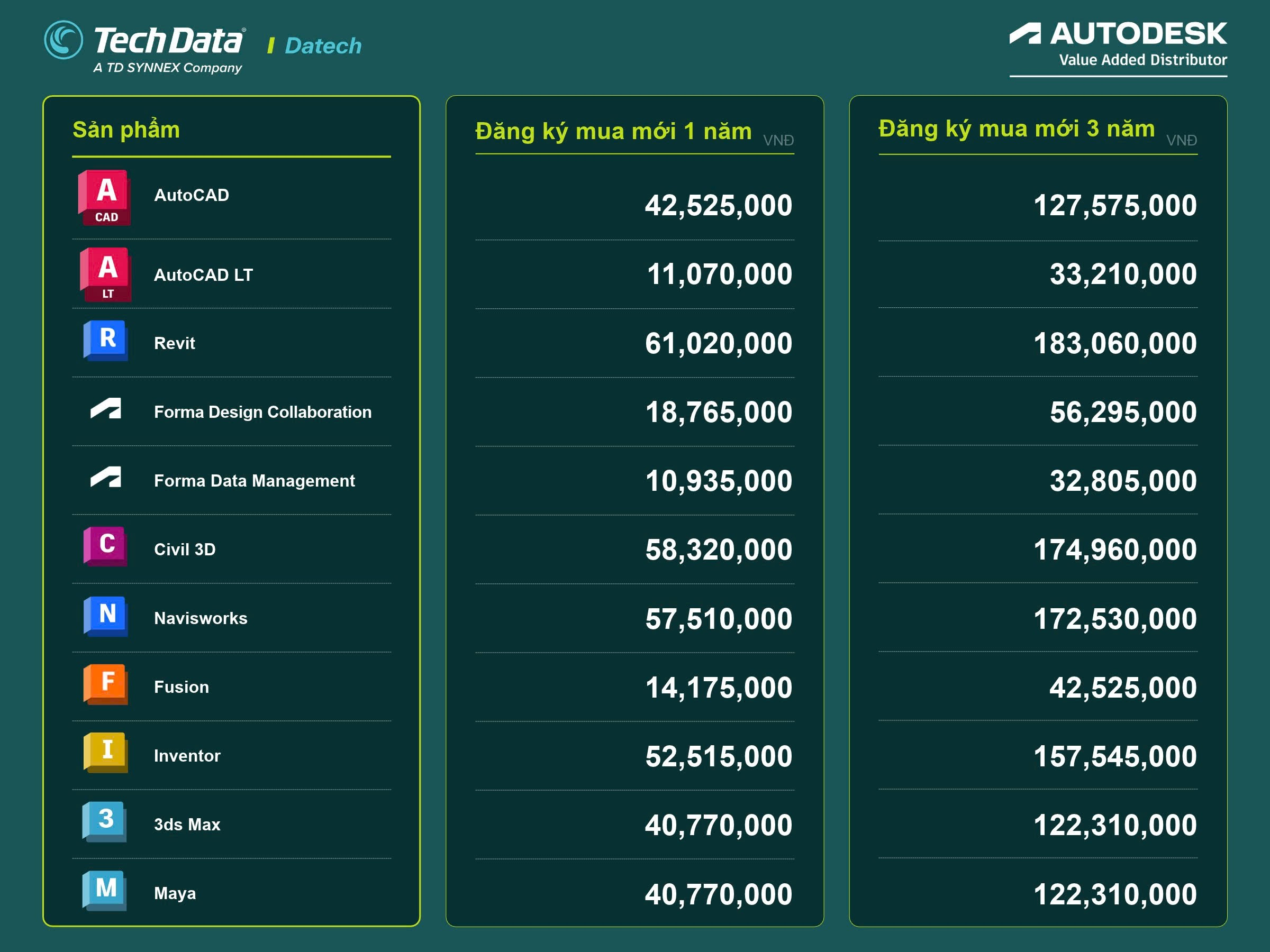Click the Revit product name
1270x952 pixels.
point(175,343)
